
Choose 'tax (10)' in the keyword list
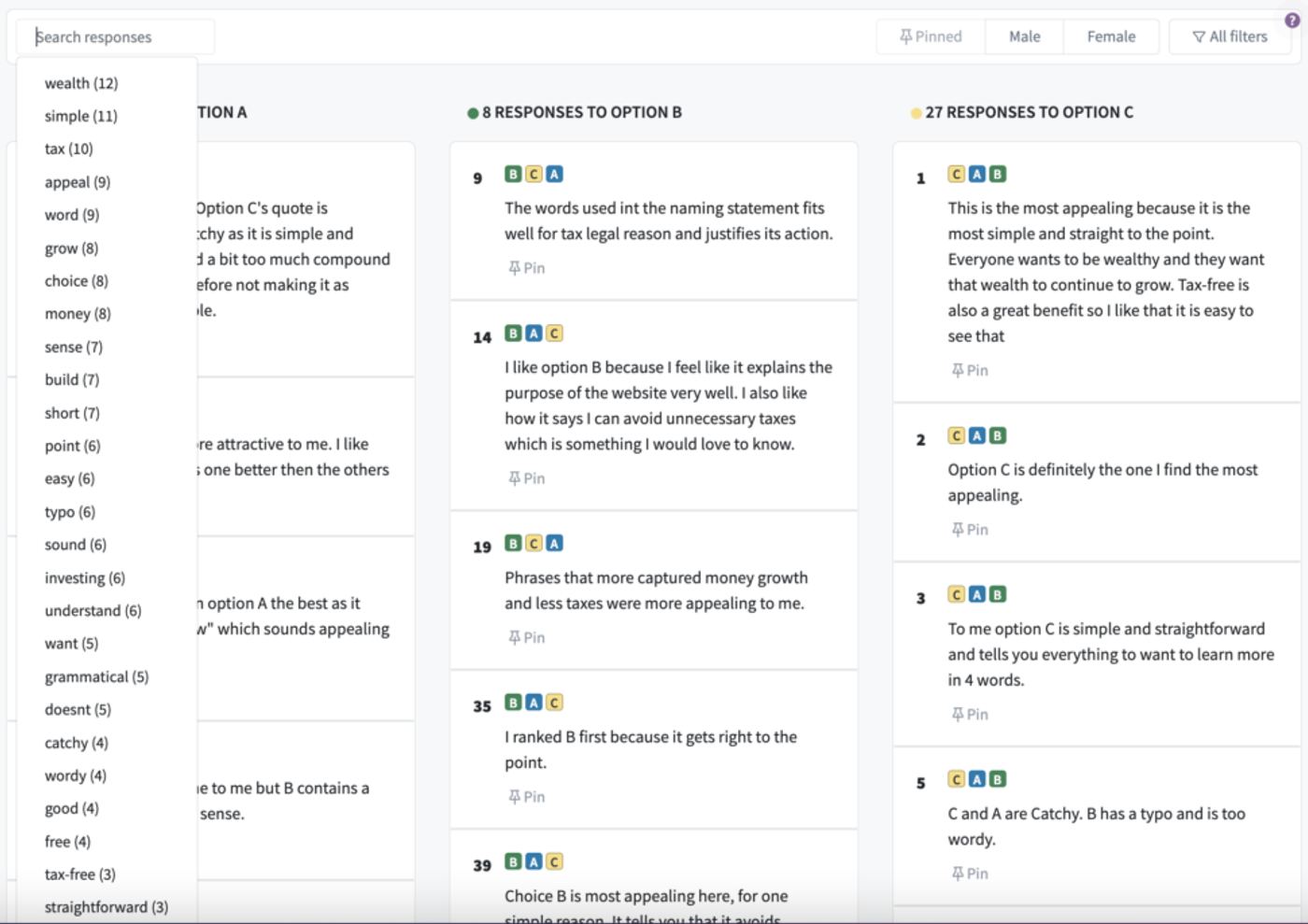[69, 149]
